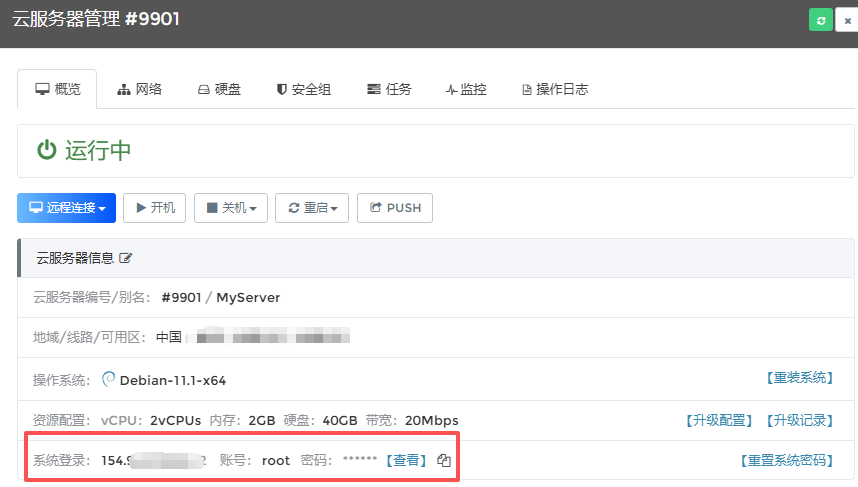
Task: Open the 硬盘 tab
Action: tap(219, 89)
